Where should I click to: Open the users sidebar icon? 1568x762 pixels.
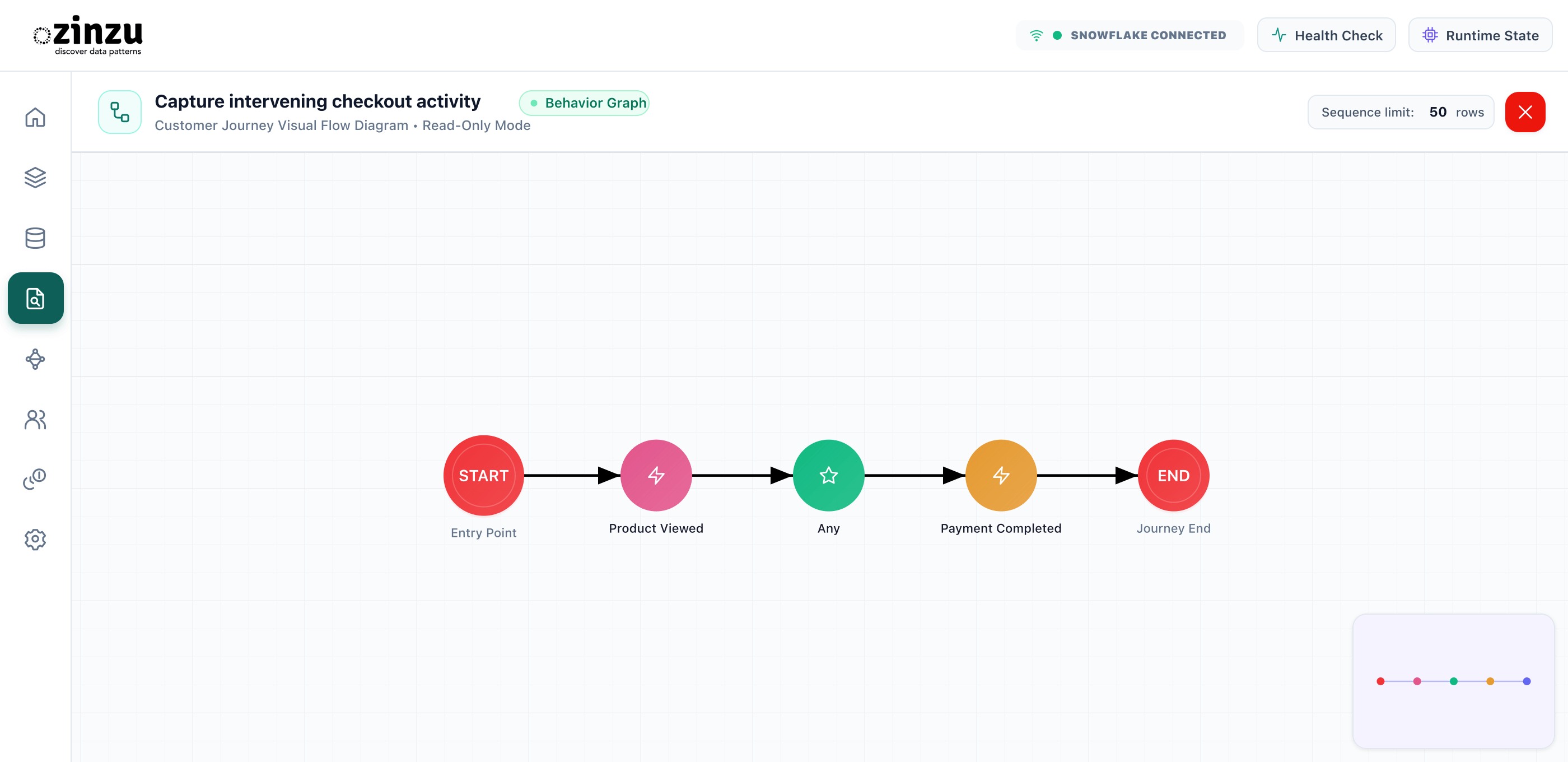pyautogui.click(x=35, y=419)
